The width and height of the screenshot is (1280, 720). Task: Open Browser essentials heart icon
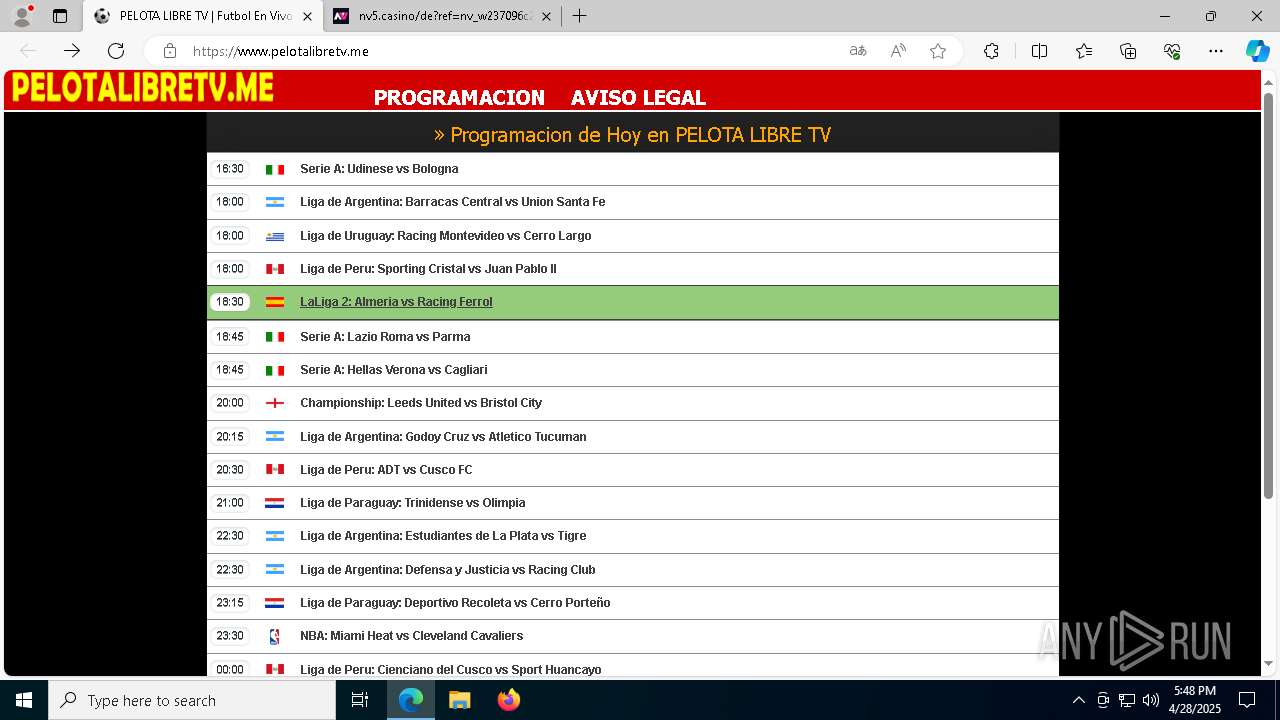(1172, 51)
